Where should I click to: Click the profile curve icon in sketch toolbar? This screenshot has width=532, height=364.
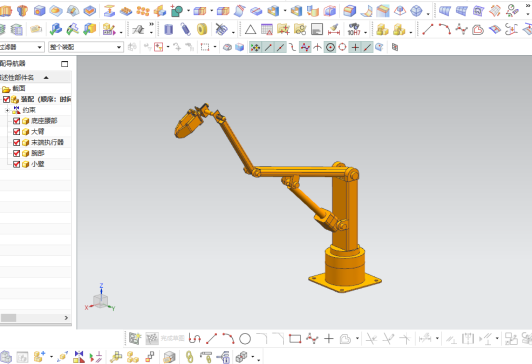click(195, 339)
